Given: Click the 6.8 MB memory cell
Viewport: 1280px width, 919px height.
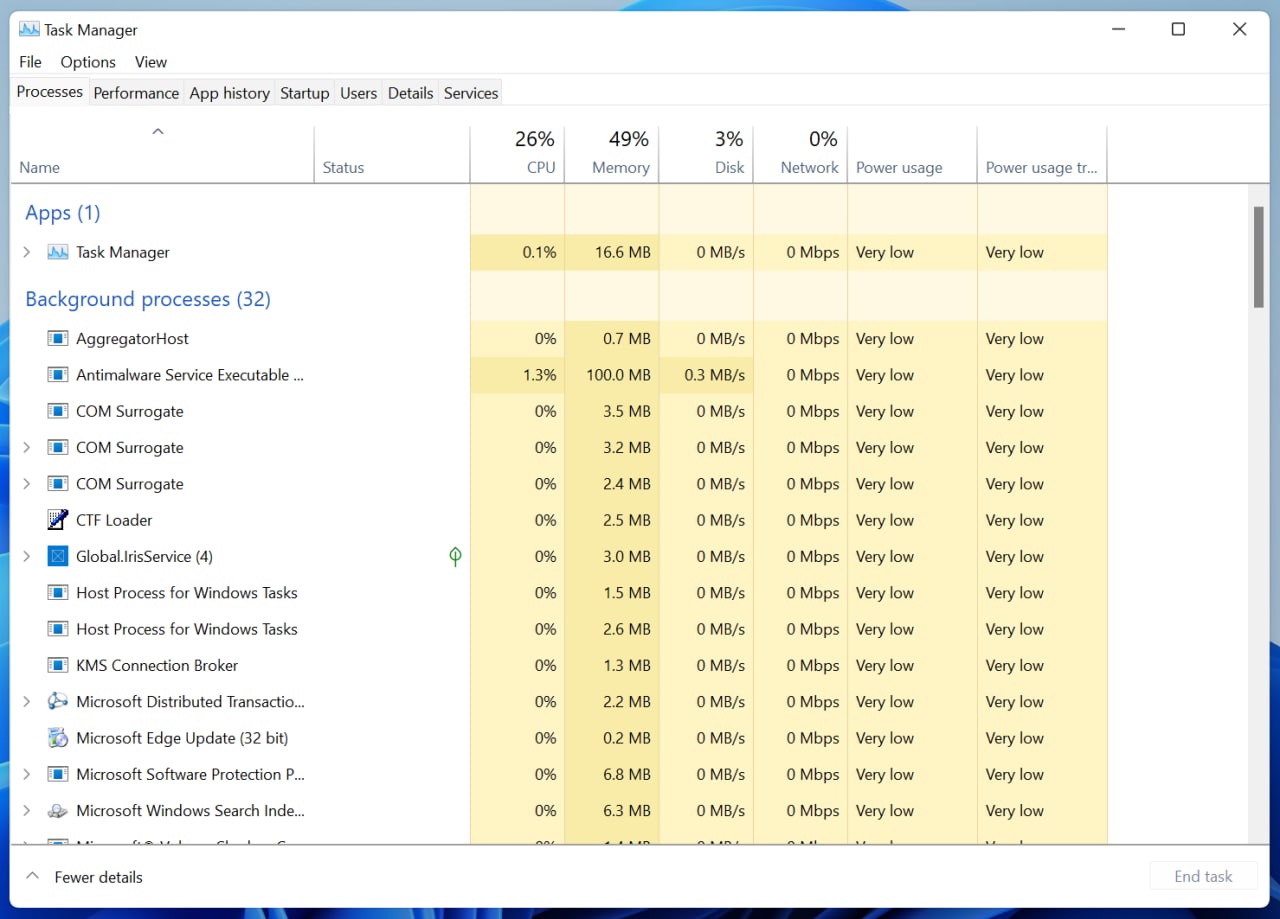Looking at the screenshot, I should click(612, 774).
